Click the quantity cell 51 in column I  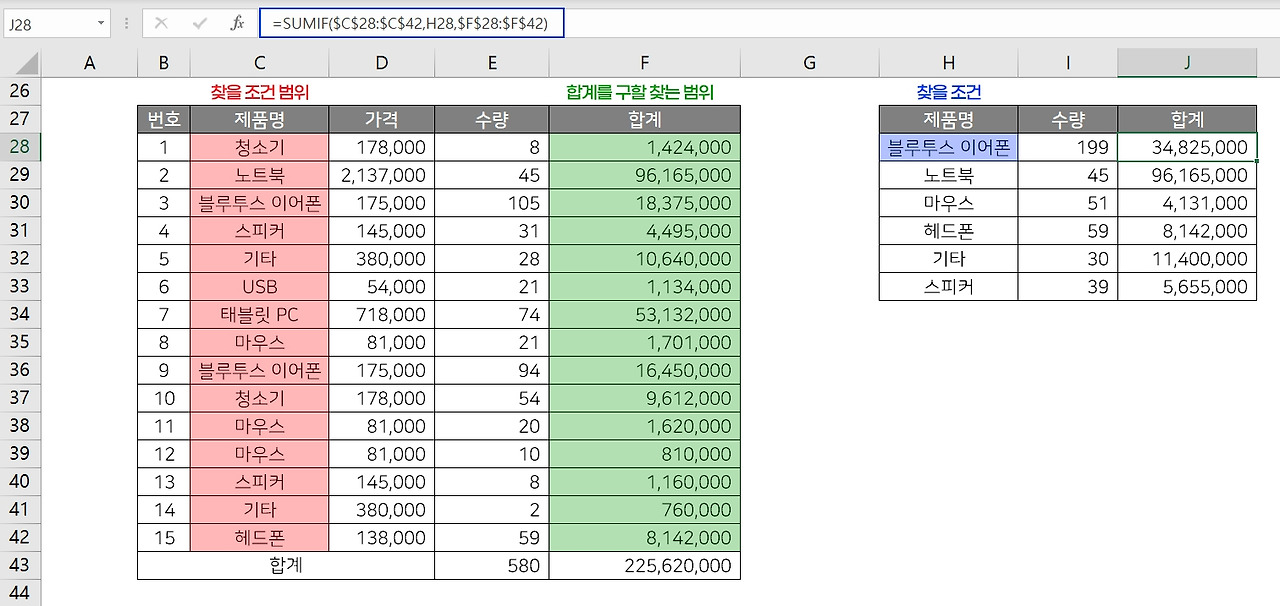(x=1068, y=204)
